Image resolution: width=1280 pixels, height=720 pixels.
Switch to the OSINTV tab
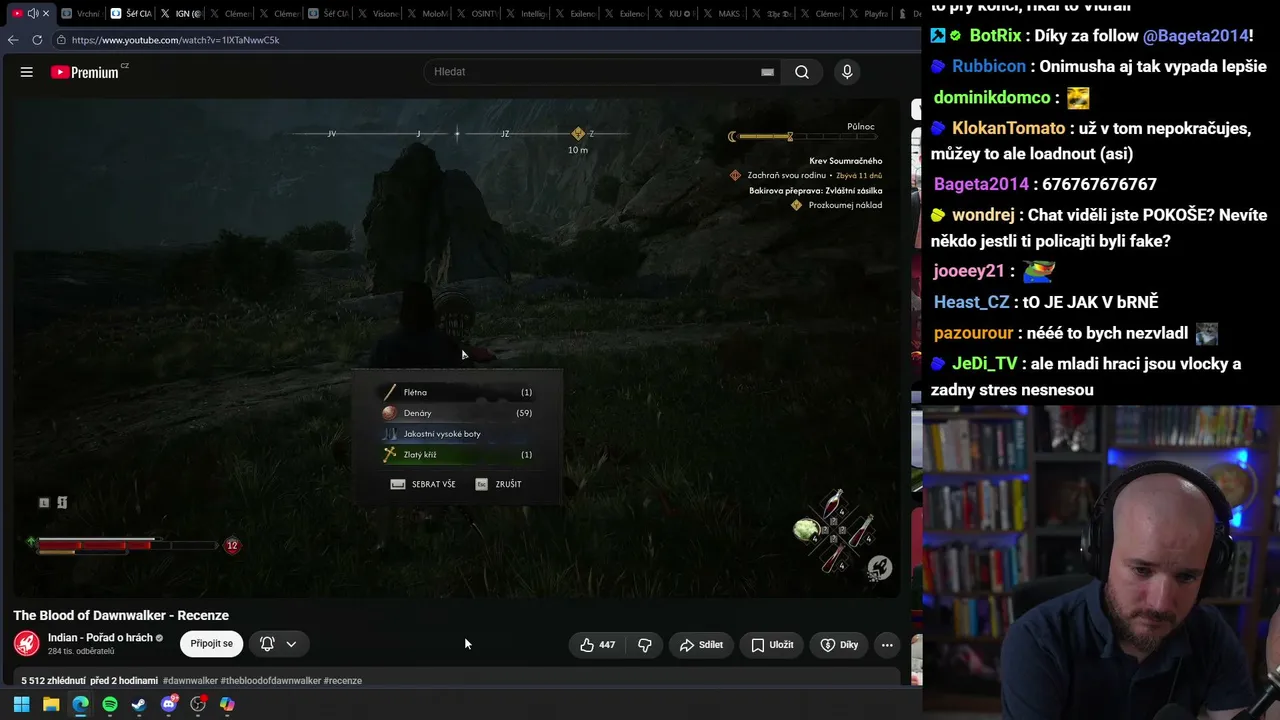point(478,13)
